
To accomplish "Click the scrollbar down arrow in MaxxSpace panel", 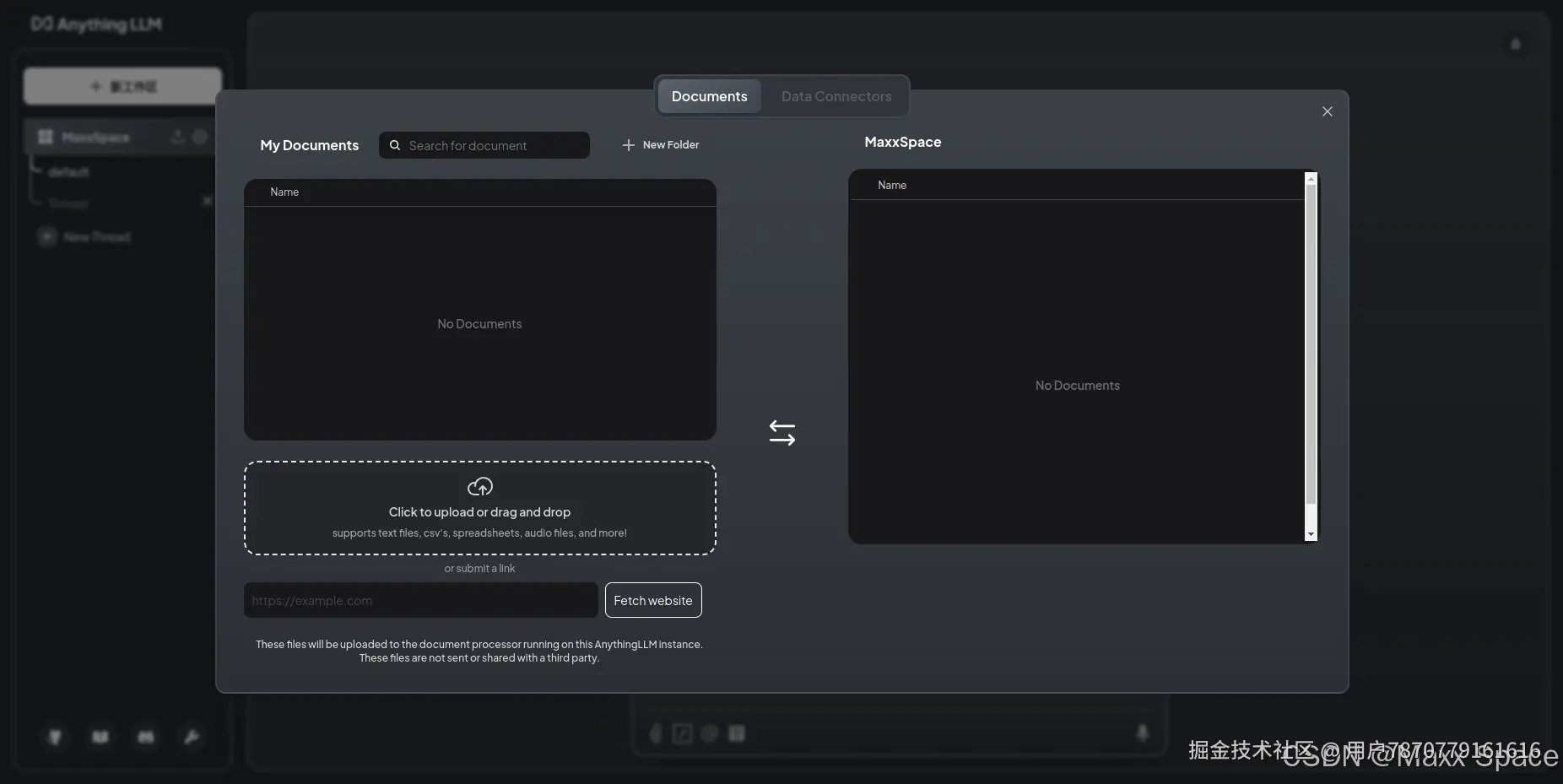I will (1311, 534).
